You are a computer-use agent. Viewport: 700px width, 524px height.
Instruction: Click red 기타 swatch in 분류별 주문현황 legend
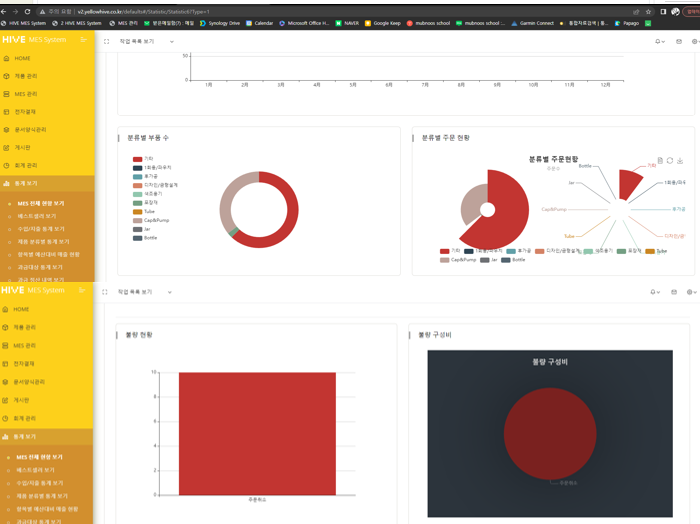pyautogui.click(x=444, y=251)
